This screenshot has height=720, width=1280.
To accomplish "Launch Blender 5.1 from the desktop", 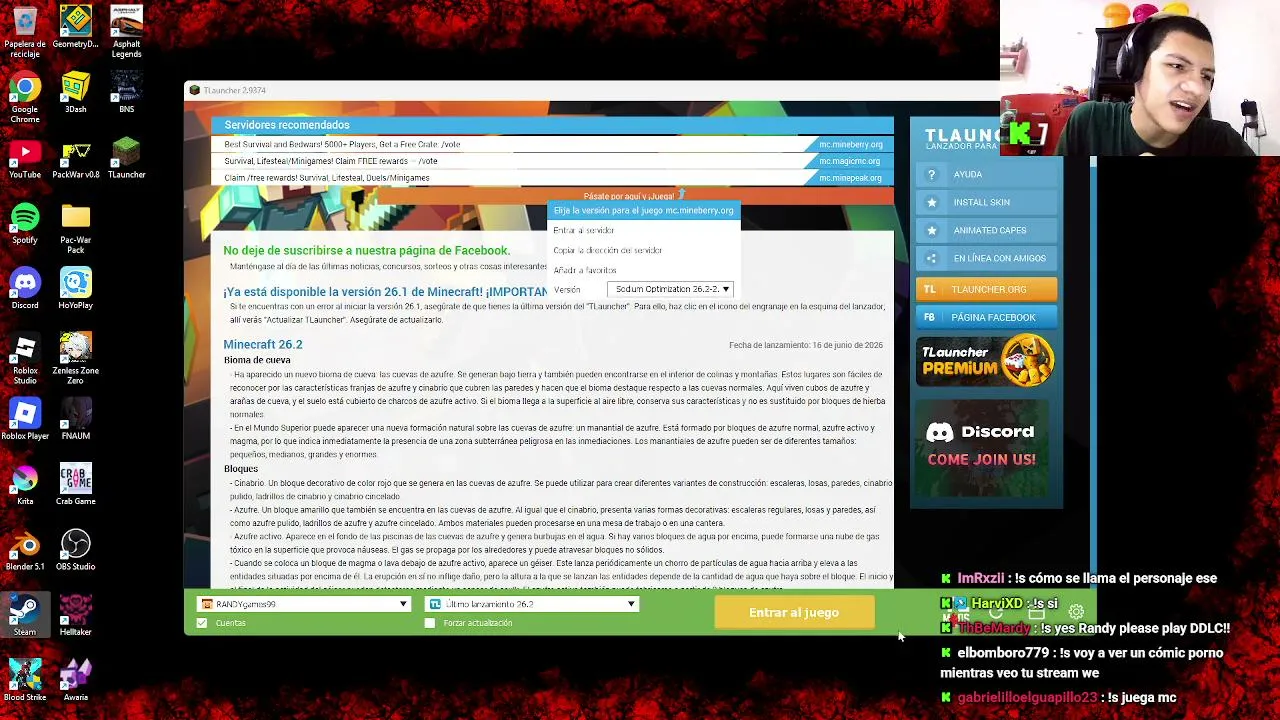I will tap(25, 551).
